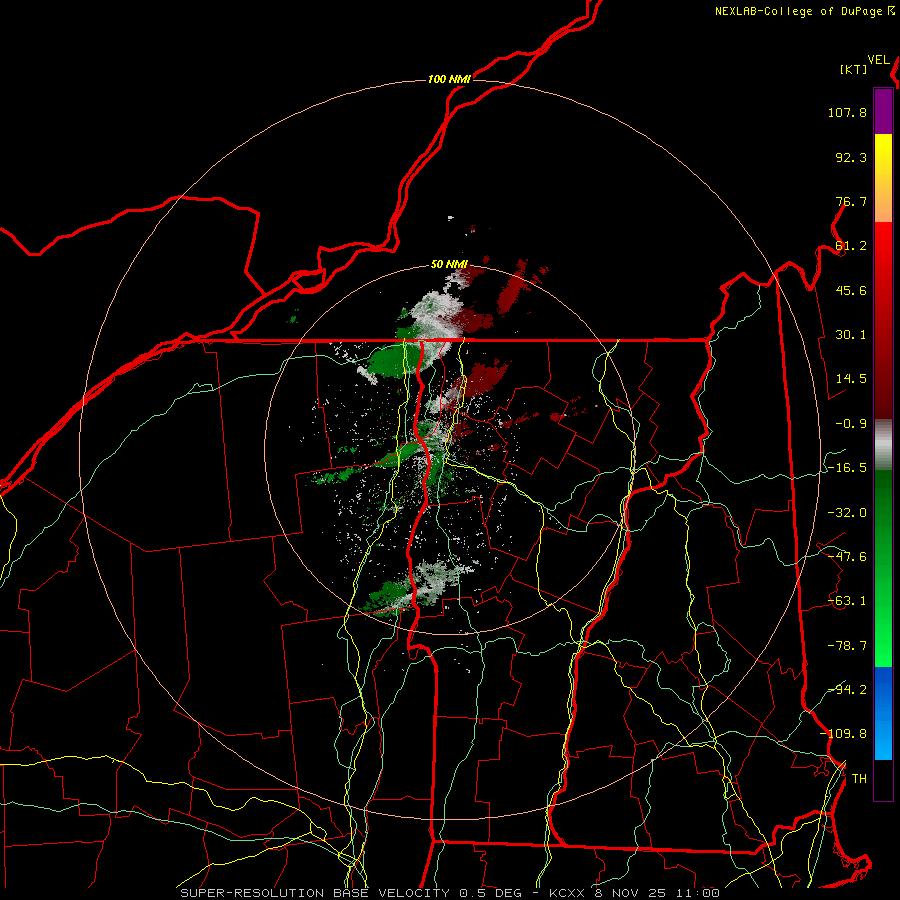900x900 pixels.
Task: Click the [KT] units label
Action: click(x=854, y=69)
